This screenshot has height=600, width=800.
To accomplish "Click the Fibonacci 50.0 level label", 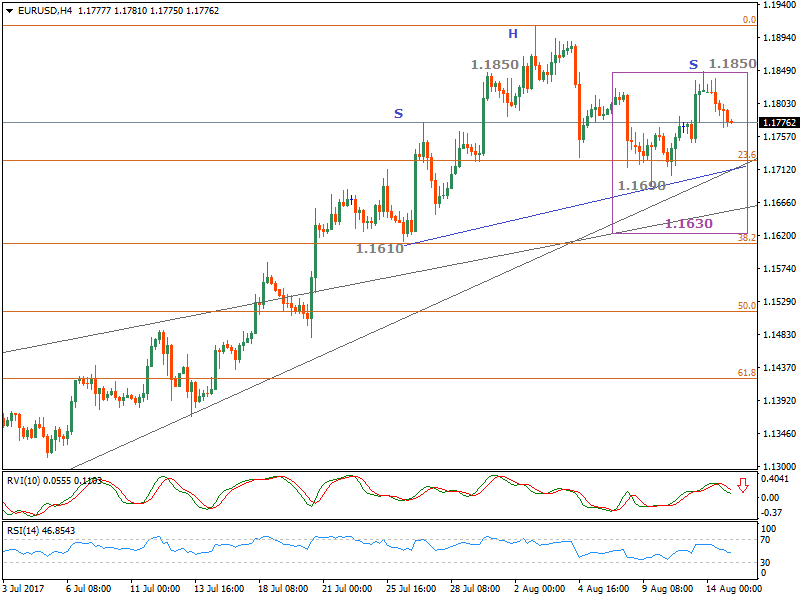I will tap(747, 306).
